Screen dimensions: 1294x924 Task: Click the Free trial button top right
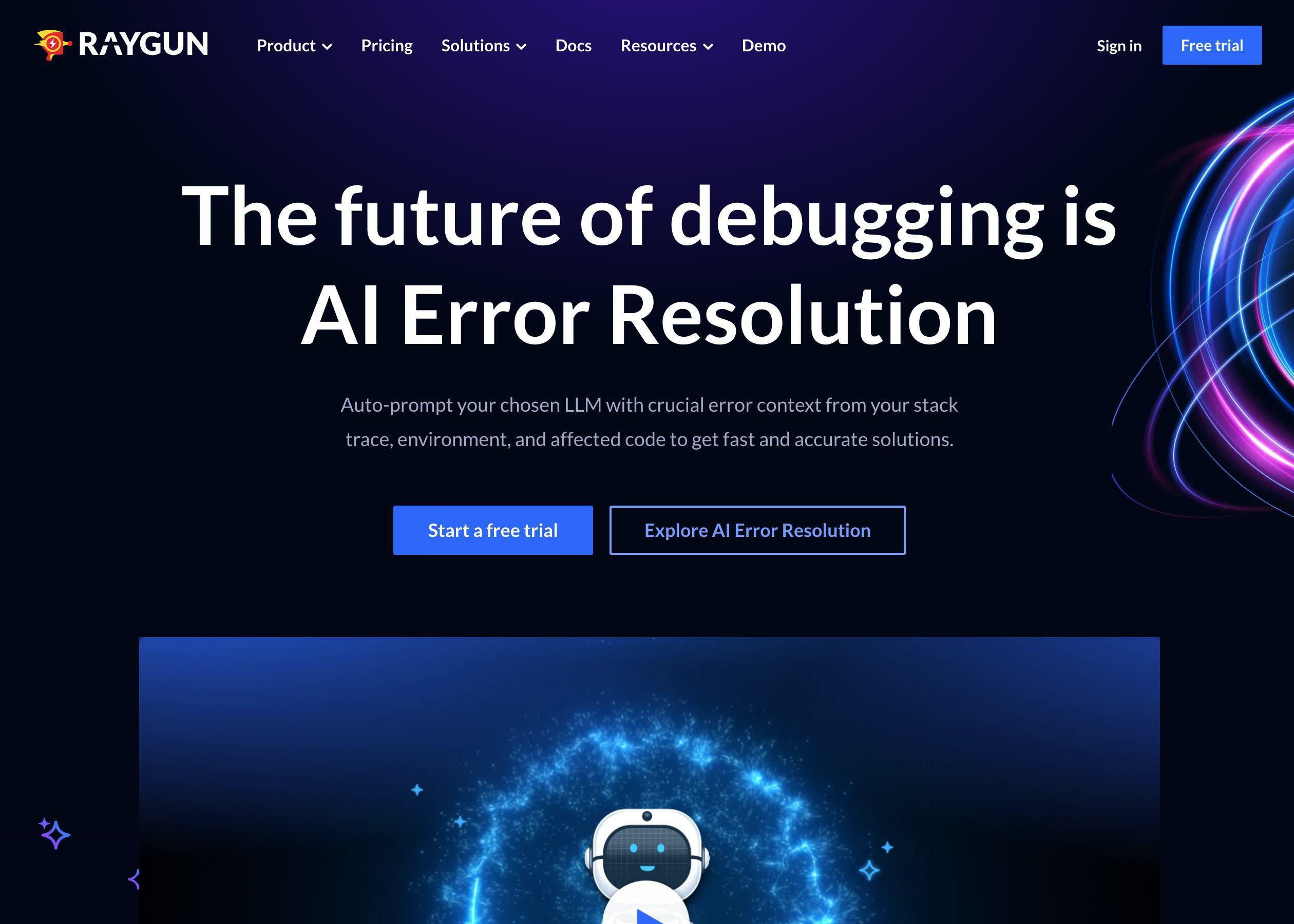(1212, 45)
